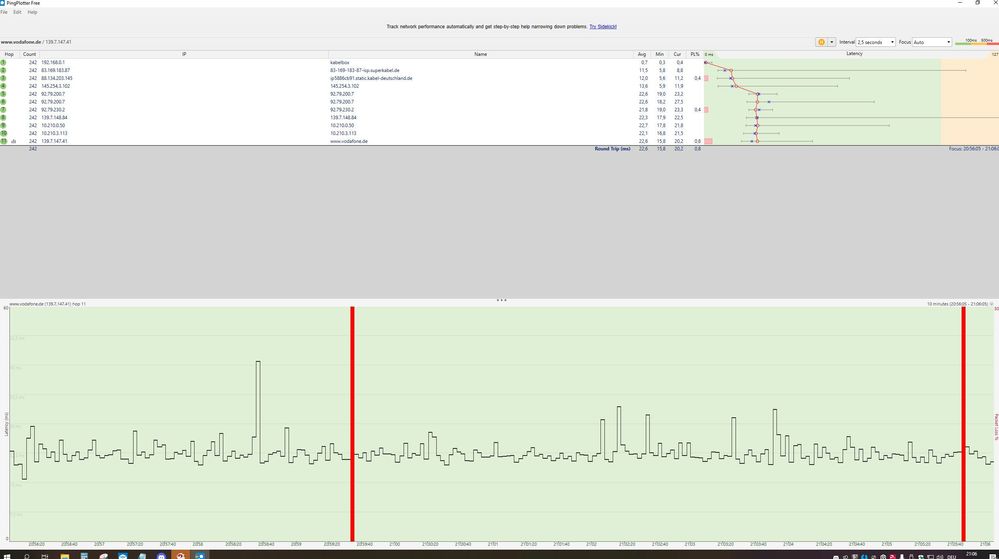Click the hop 11 title label above the timeline

[x=47, y=304]
